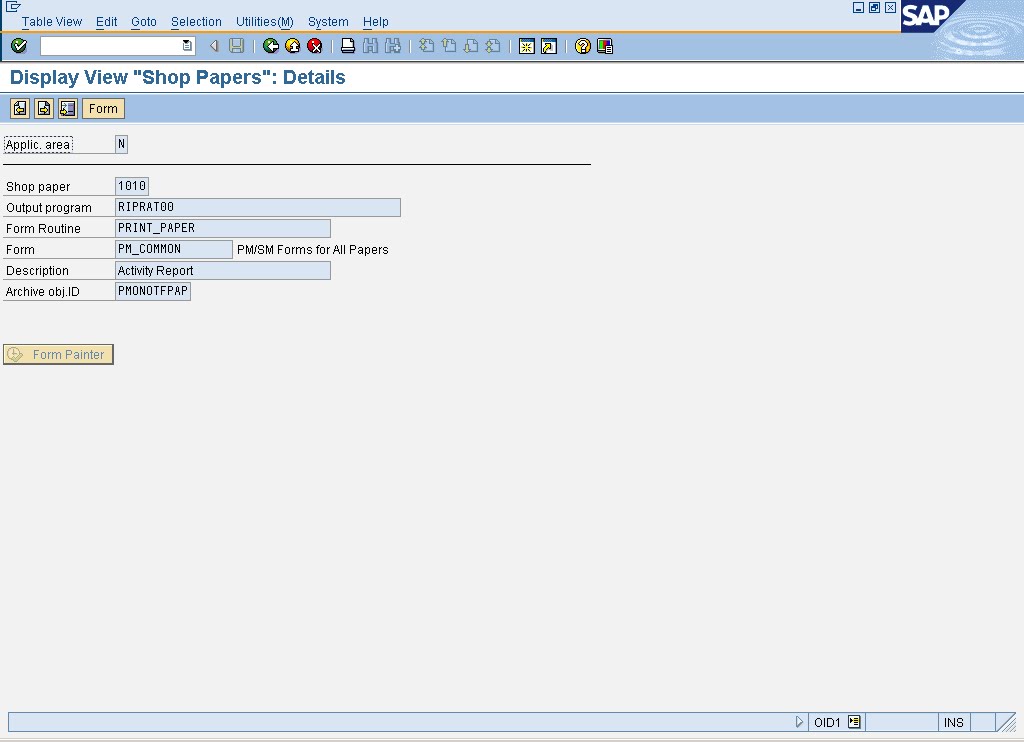Screen dimensions: 1024x742
Task: Open the command field history dropdown
Action: pos(185,45)
